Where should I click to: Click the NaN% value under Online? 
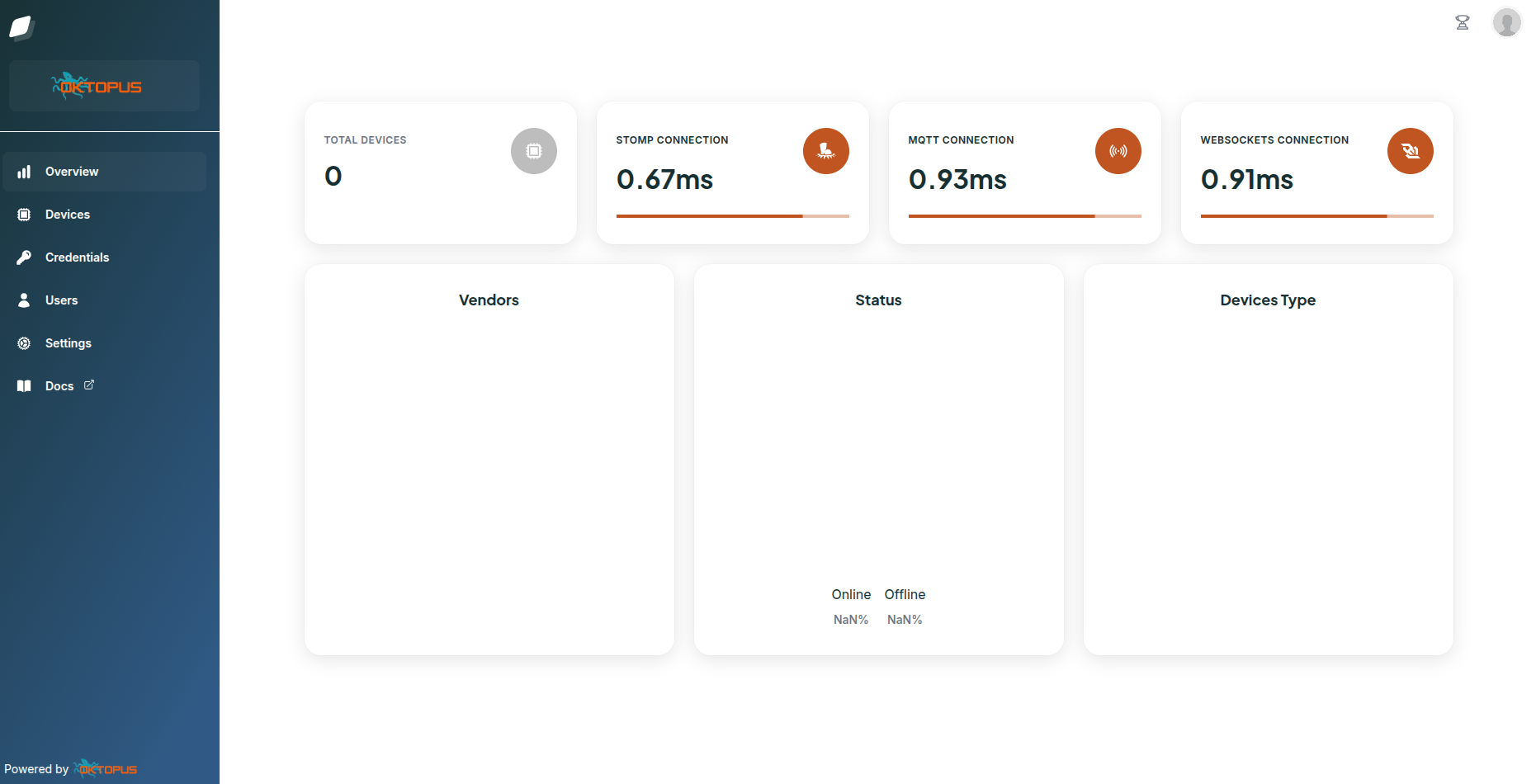click(851, 620)
